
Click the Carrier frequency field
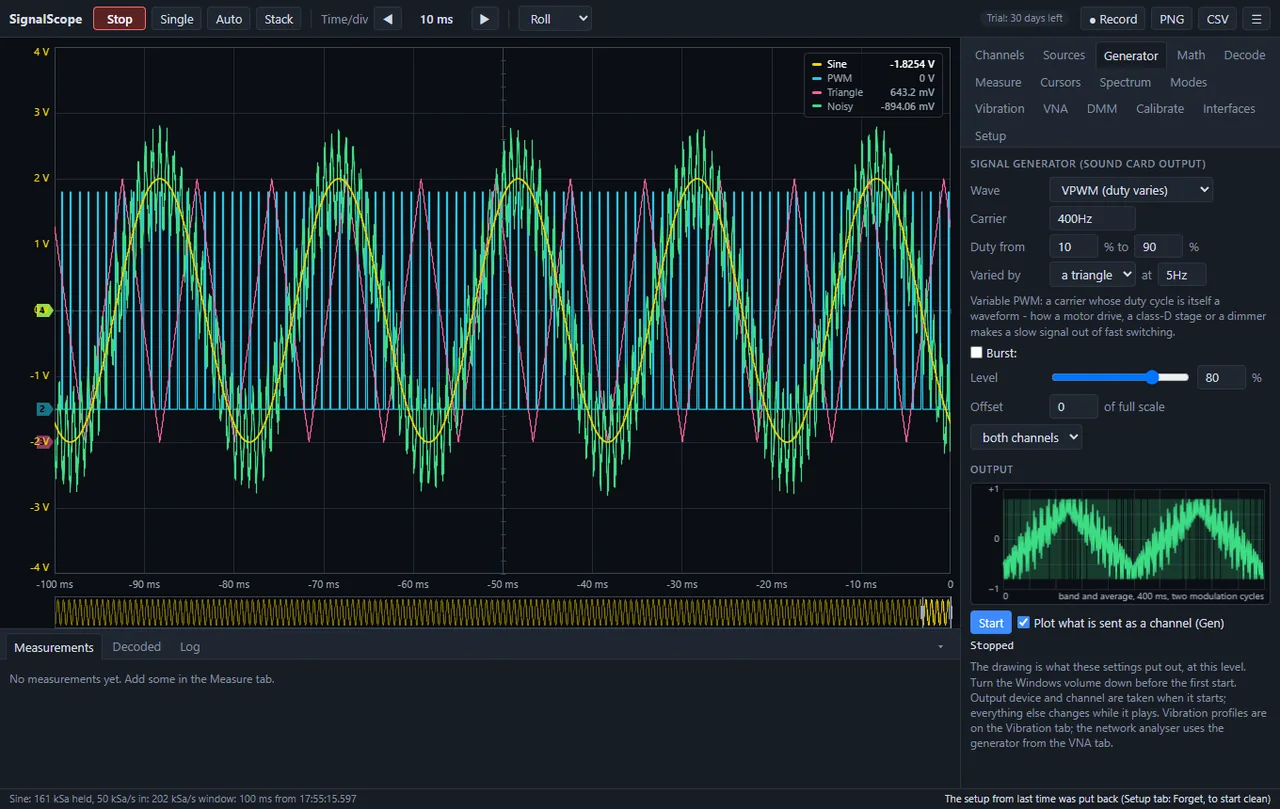click(1092, 219)
